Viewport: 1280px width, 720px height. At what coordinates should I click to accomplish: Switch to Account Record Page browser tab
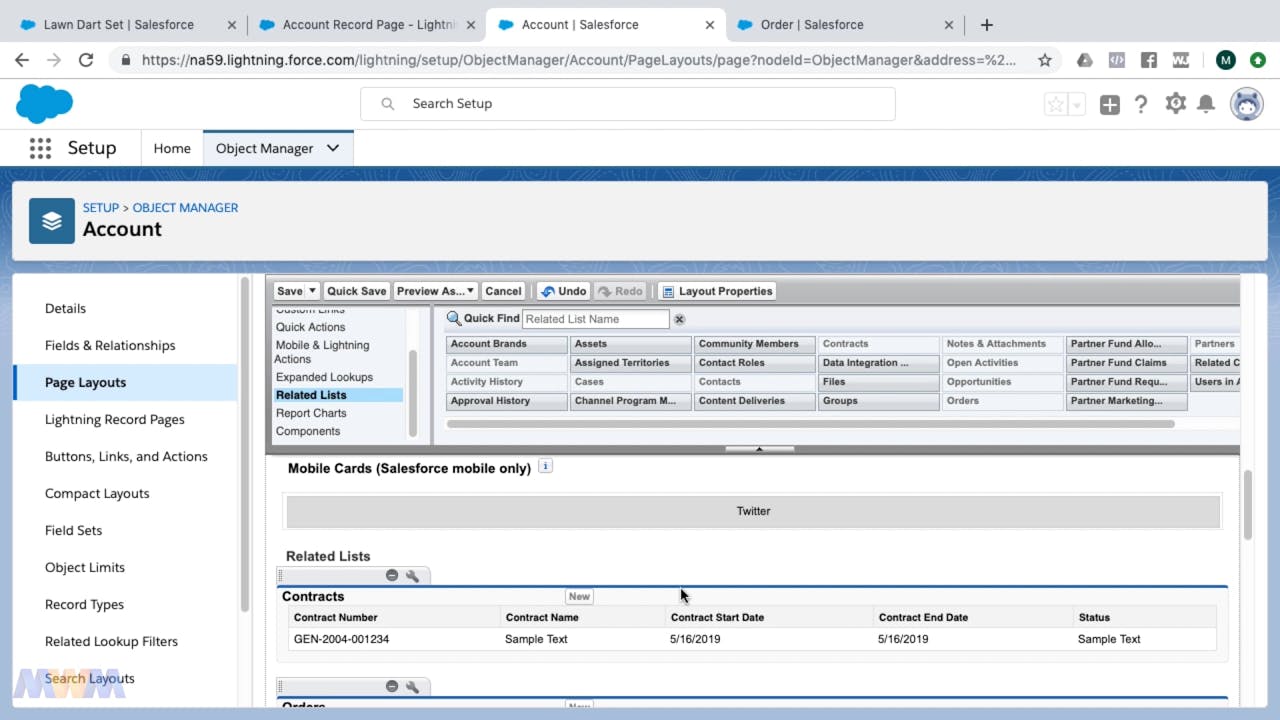coord(368,25)
